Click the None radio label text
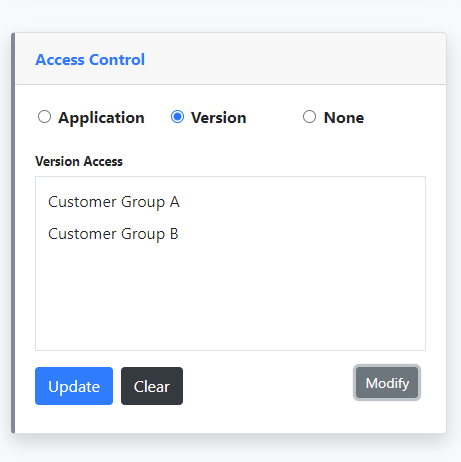Screen dimensions: 461x462 click(344, 118)
